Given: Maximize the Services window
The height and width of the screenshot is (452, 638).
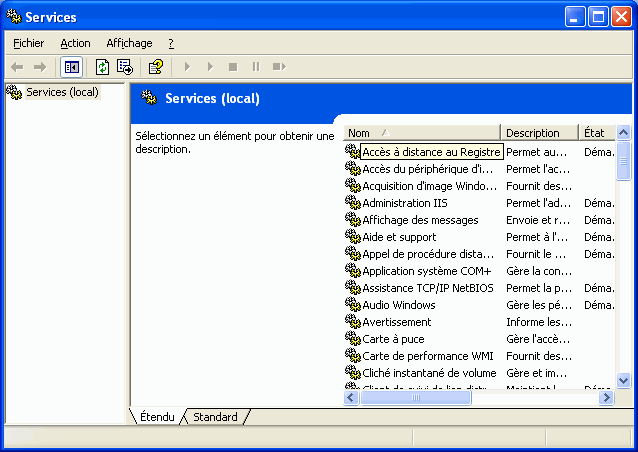Looking at the screenshot, I should [598, 17].
